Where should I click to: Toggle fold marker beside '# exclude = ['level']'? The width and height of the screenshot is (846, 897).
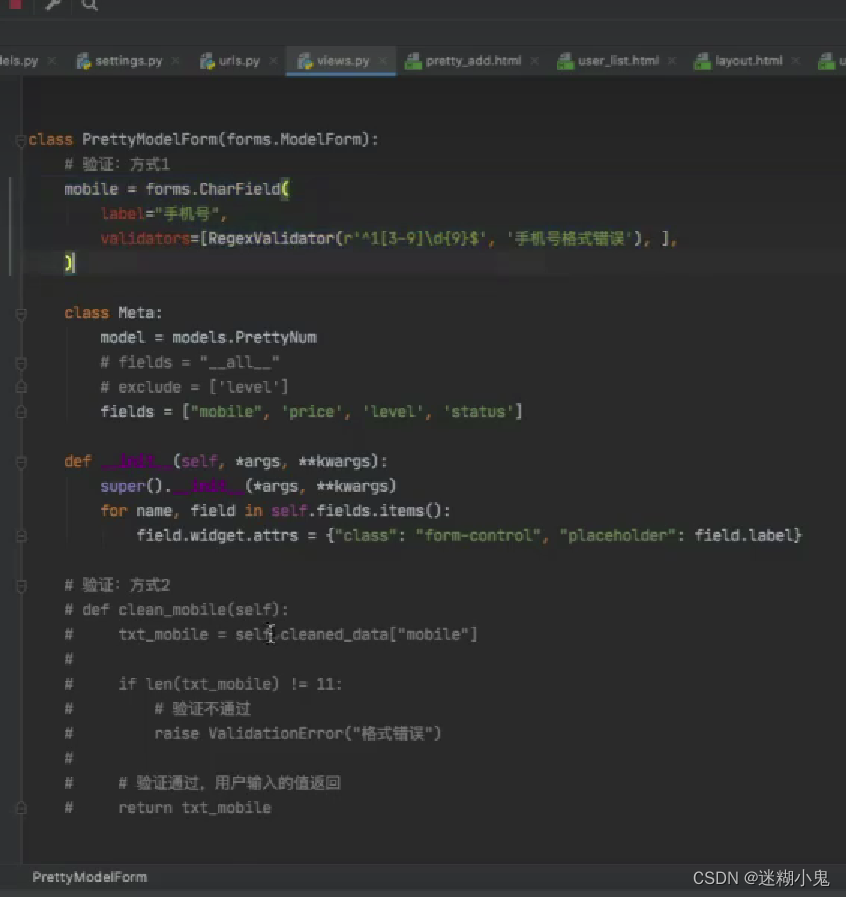coord(21,387)
